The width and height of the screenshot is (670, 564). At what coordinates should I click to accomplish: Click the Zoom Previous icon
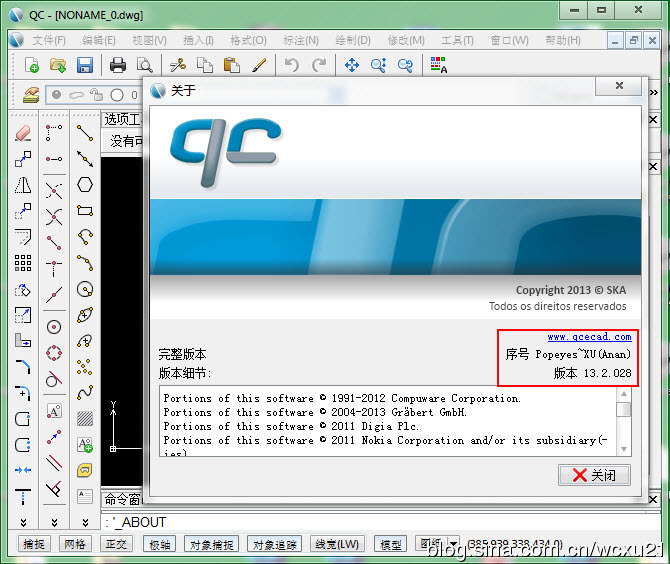click(x=405, y=65)
